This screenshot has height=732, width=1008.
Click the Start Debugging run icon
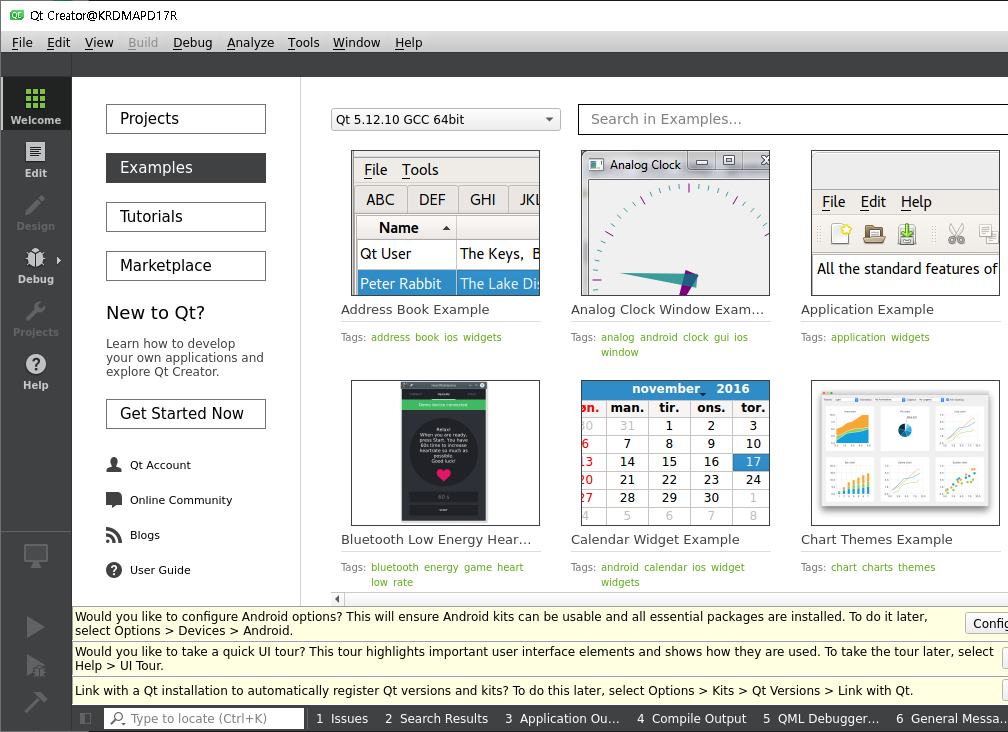click(35, 666)
